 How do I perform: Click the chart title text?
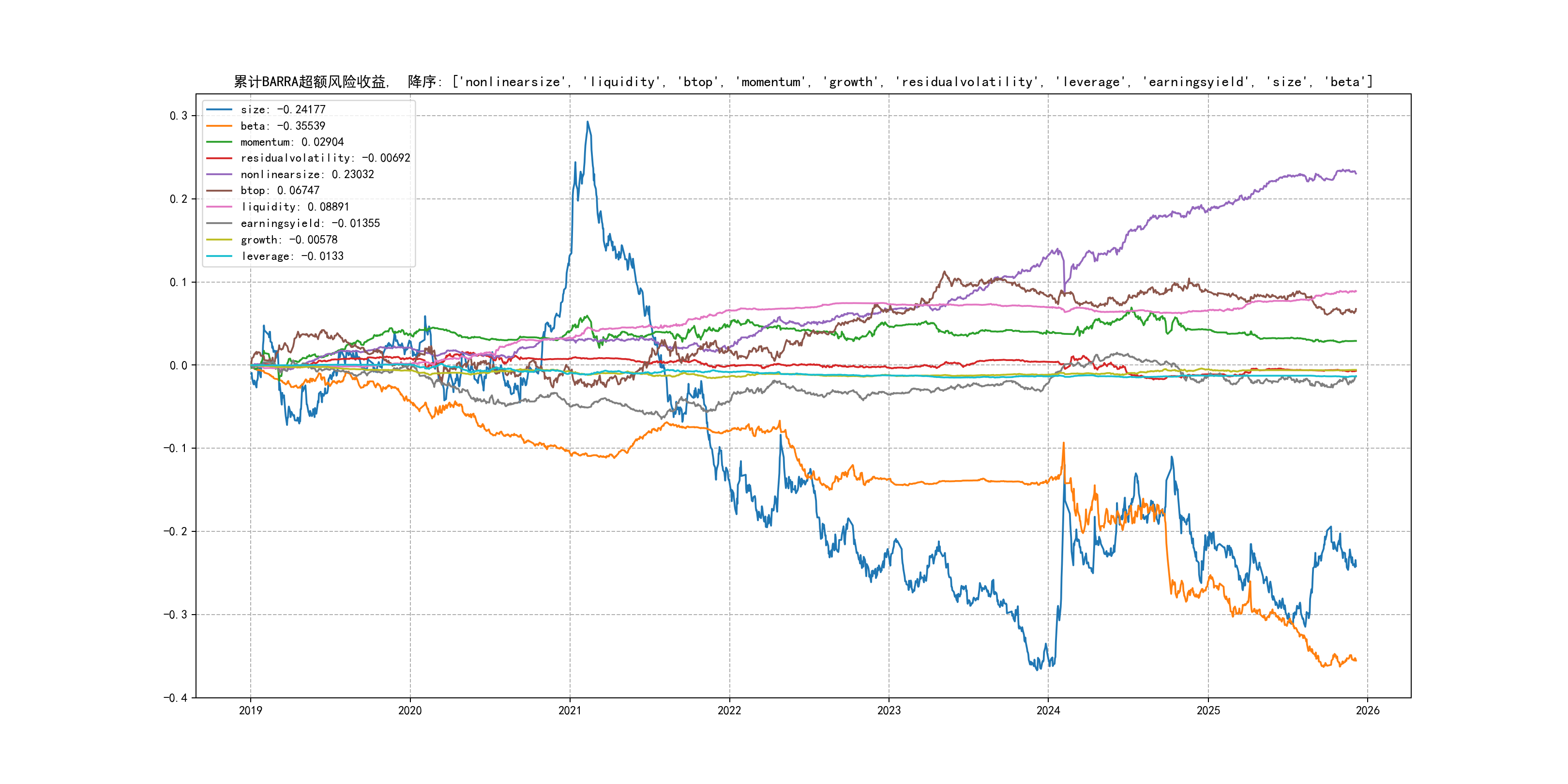[803, 82]
